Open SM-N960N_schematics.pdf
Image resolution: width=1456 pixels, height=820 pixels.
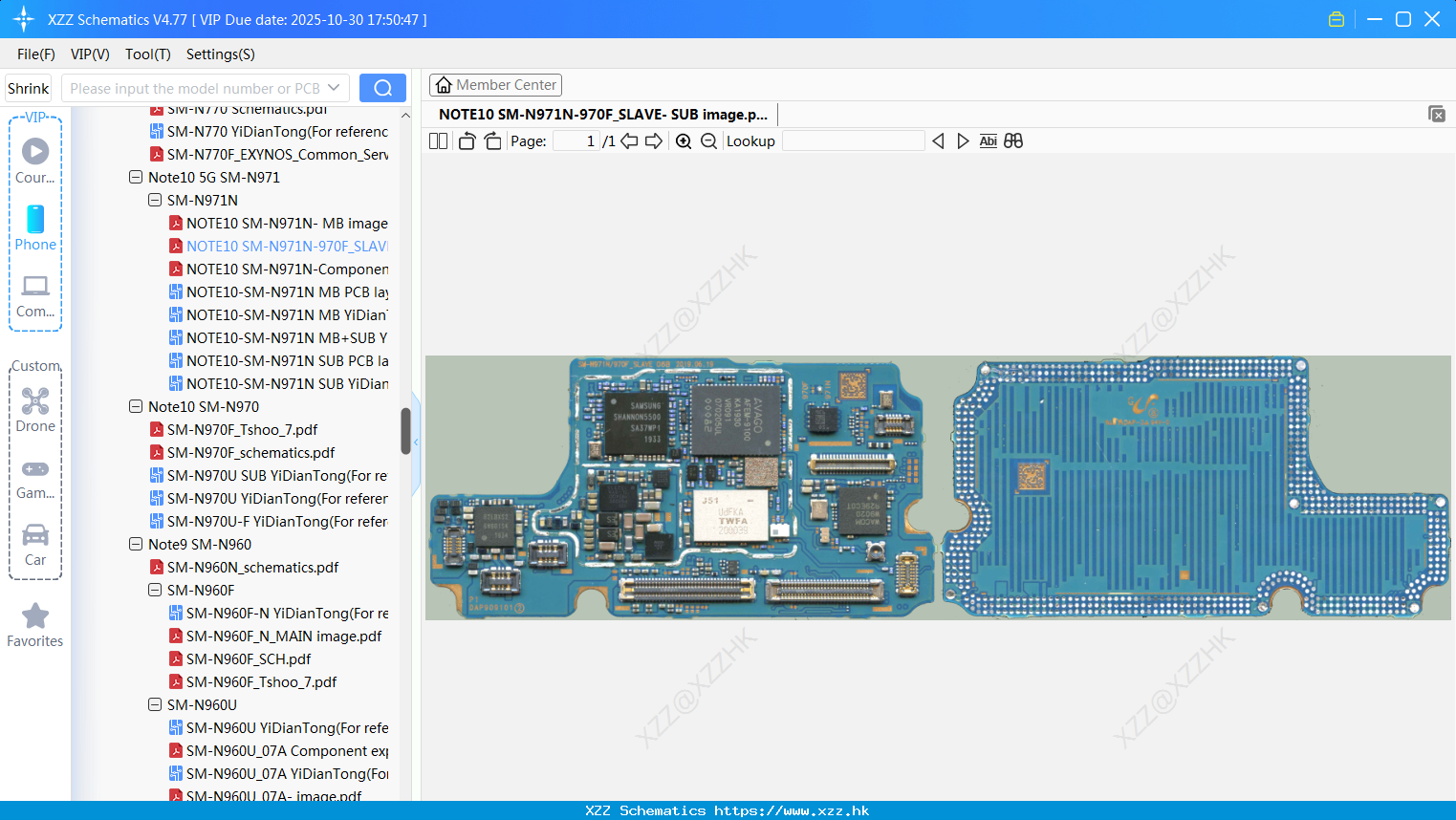click(245, 567)
